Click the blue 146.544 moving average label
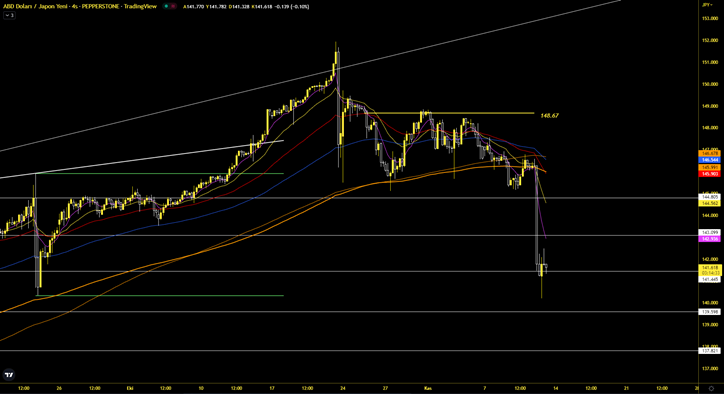This screenshot has height=394, width=724. coord(710,160)
